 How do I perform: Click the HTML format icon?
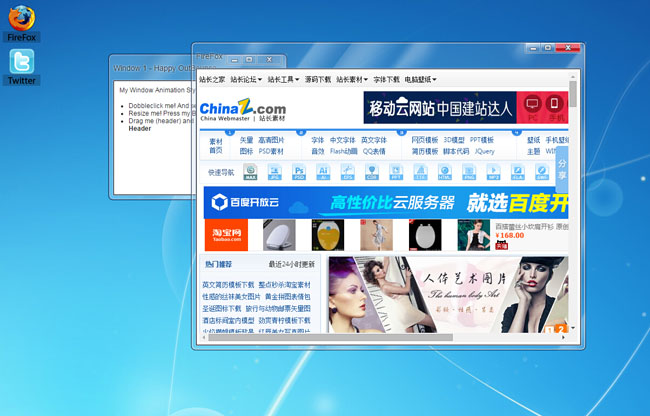[x=444, y=172]
